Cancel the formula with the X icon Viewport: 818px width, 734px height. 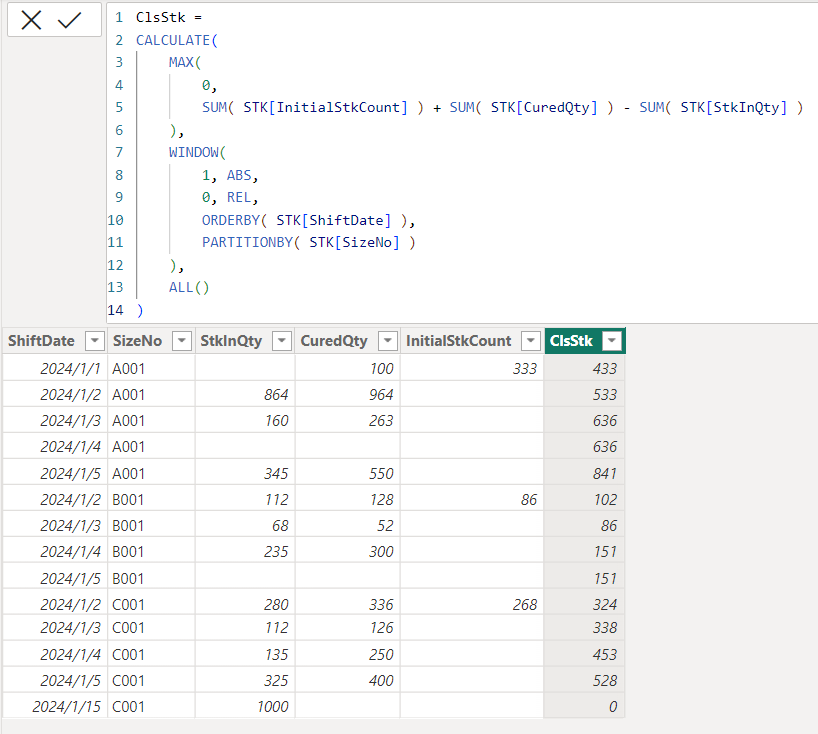tap(31, 20)
